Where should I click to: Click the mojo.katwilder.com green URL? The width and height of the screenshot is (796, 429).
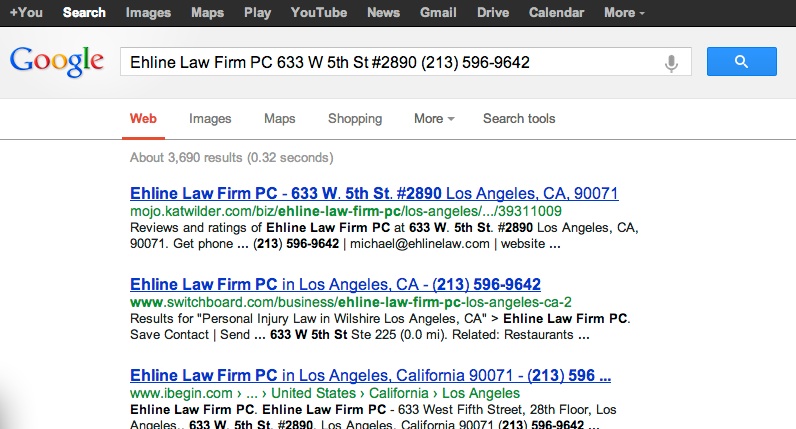[346, 211]
